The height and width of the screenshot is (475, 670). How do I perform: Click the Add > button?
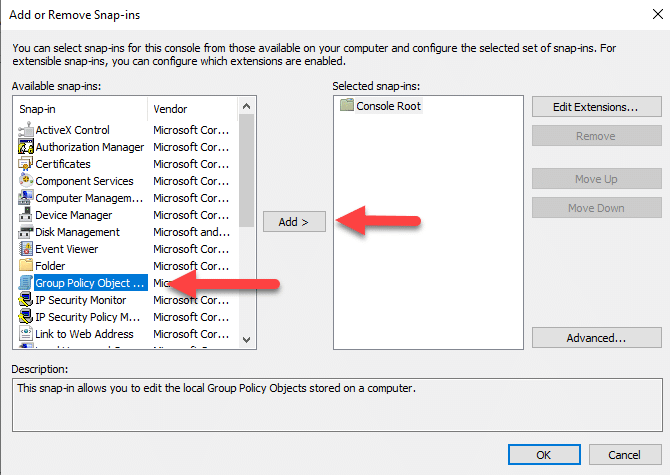pos(294,222)
